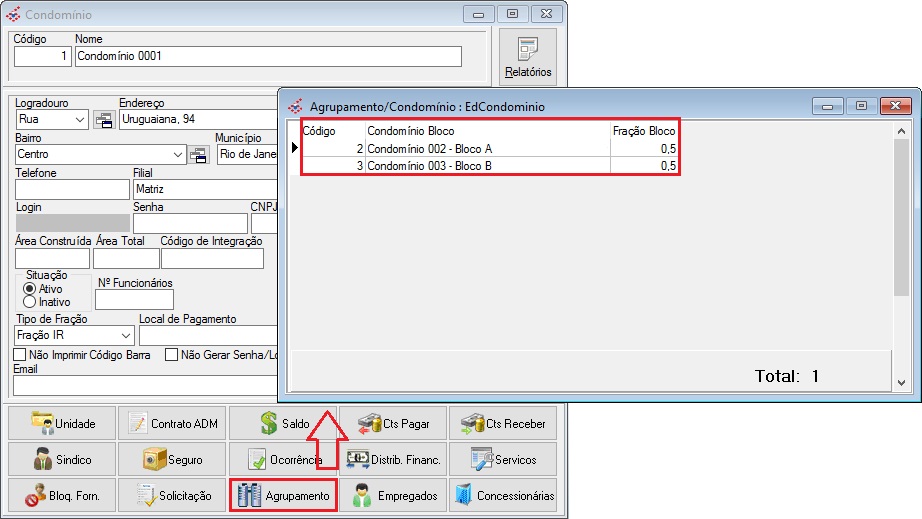Screen dimensions: 922x519
Task: Expand the Bairro dropdown
Action: point(179,155)
